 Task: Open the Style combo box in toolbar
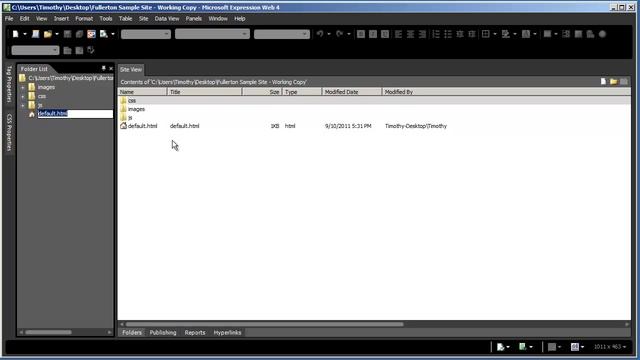[x=146, y=34]
